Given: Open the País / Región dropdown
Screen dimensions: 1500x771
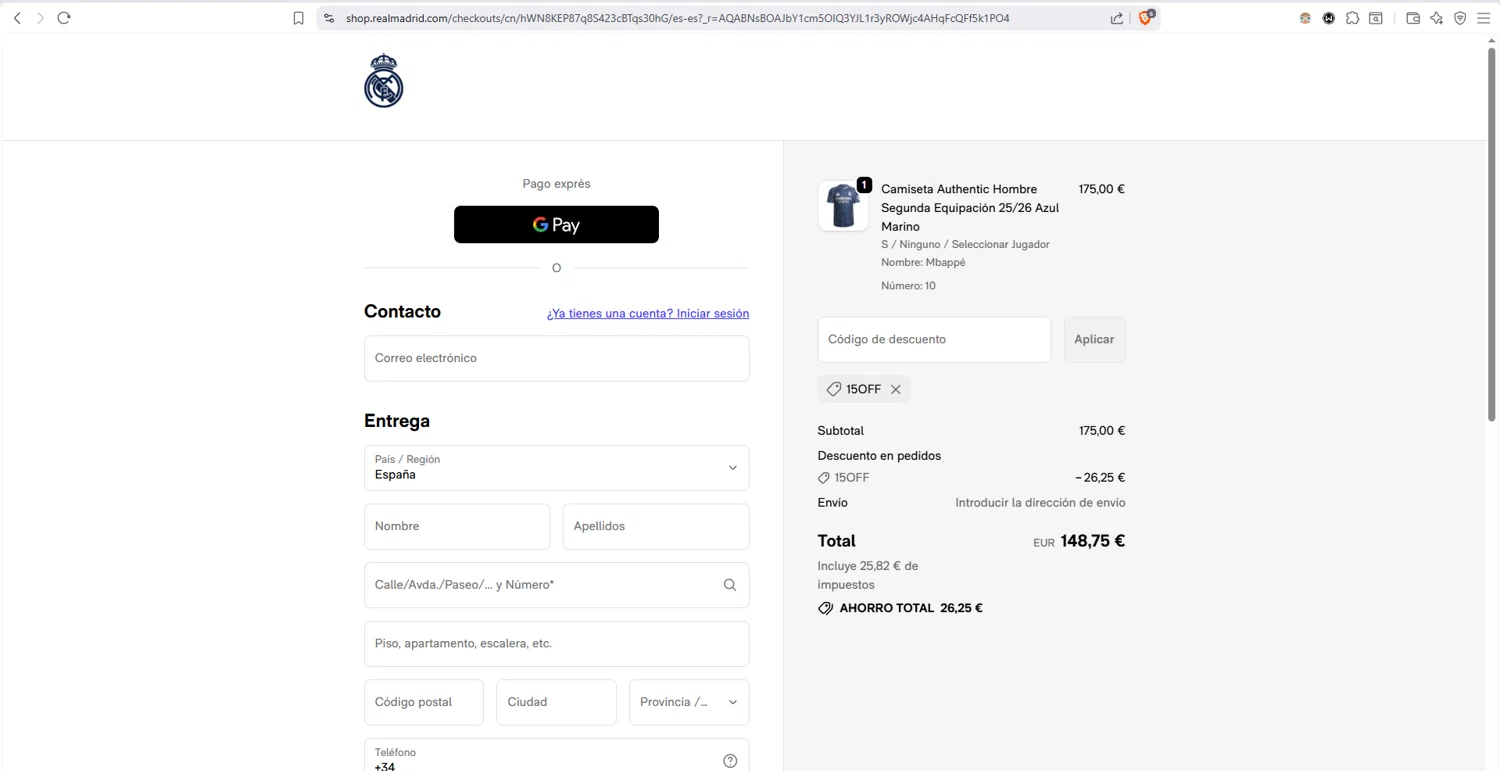Looking at the screenshot, I should pos(556,468).
